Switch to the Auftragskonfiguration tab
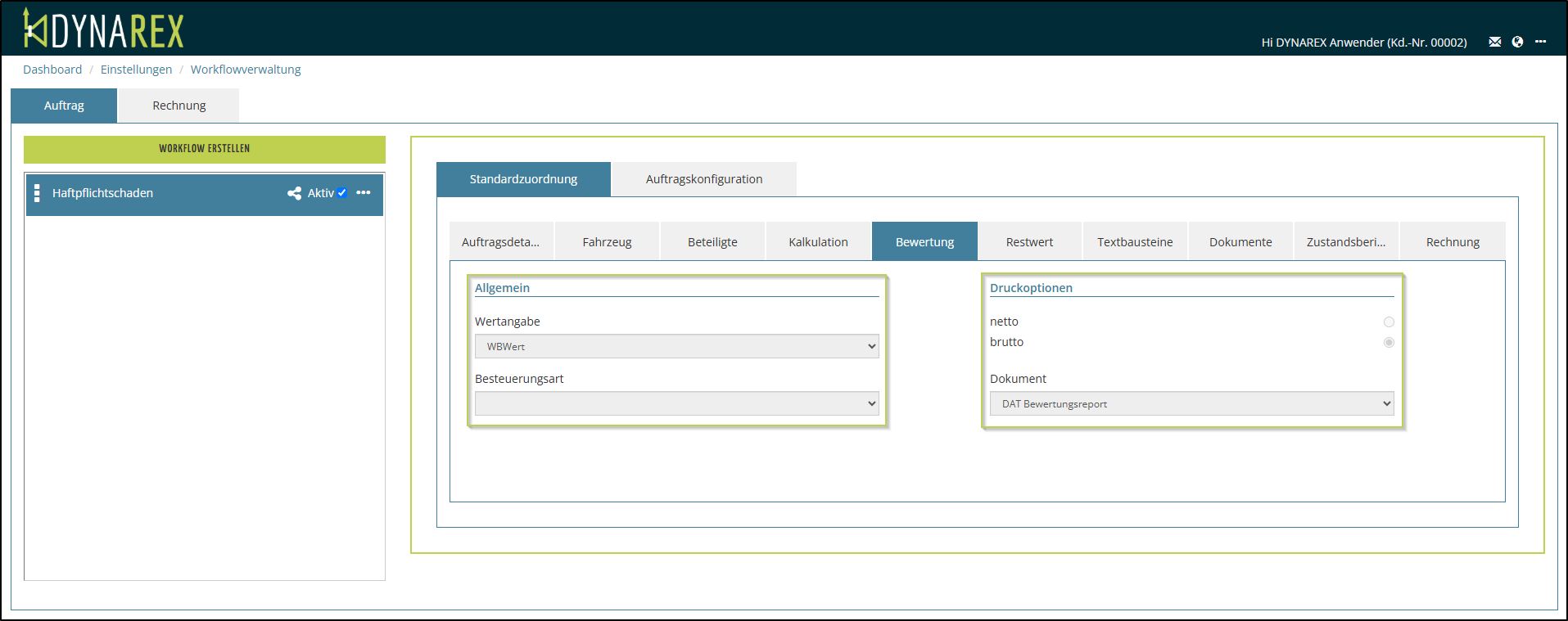The image size is (1568, 621). (x=703, y=179)
